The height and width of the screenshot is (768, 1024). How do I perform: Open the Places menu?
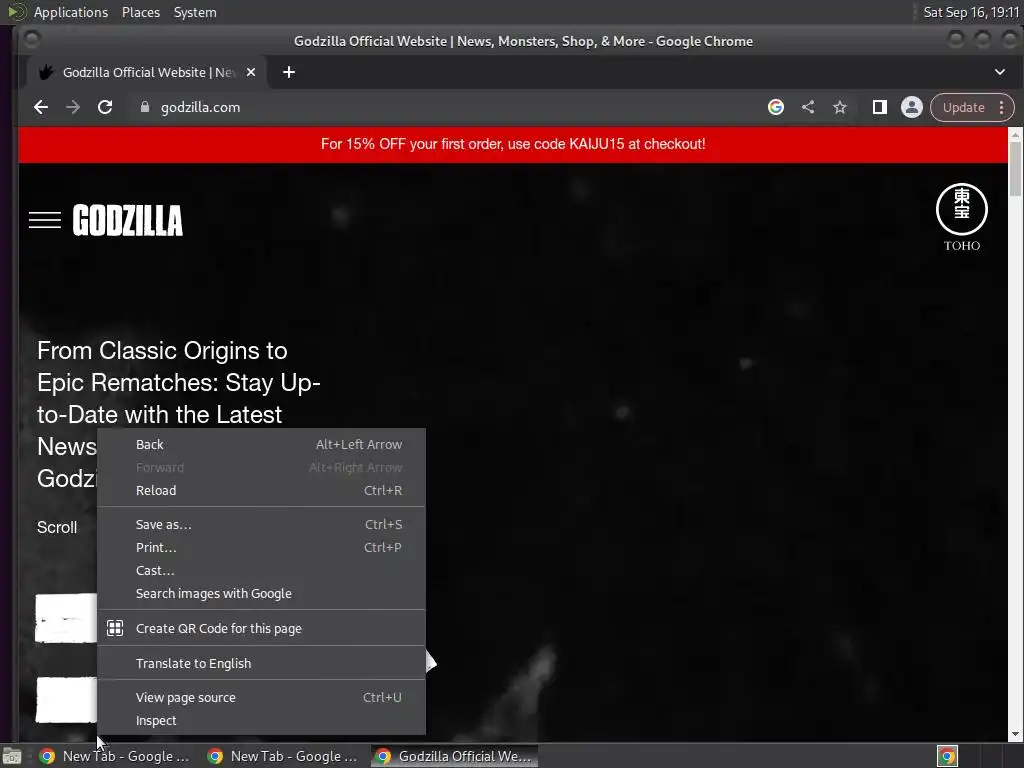coord(141,12)
